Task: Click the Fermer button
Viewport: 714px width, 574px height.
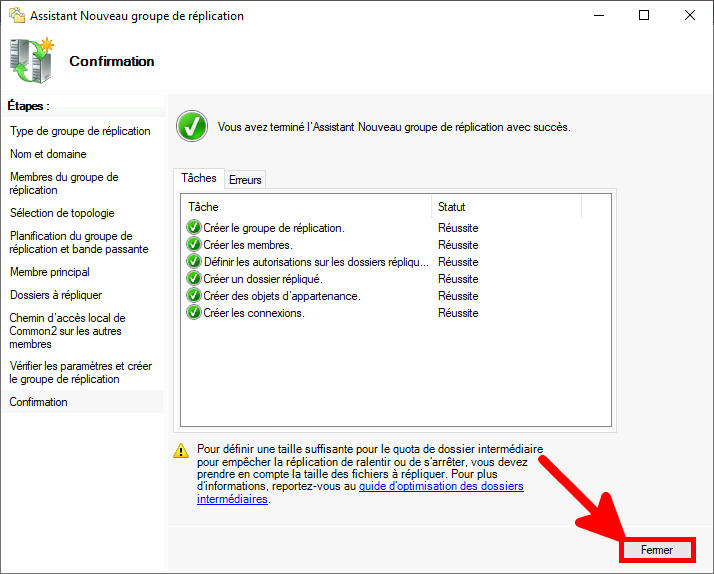Action: pyautogui.click(x=657, y=550)
